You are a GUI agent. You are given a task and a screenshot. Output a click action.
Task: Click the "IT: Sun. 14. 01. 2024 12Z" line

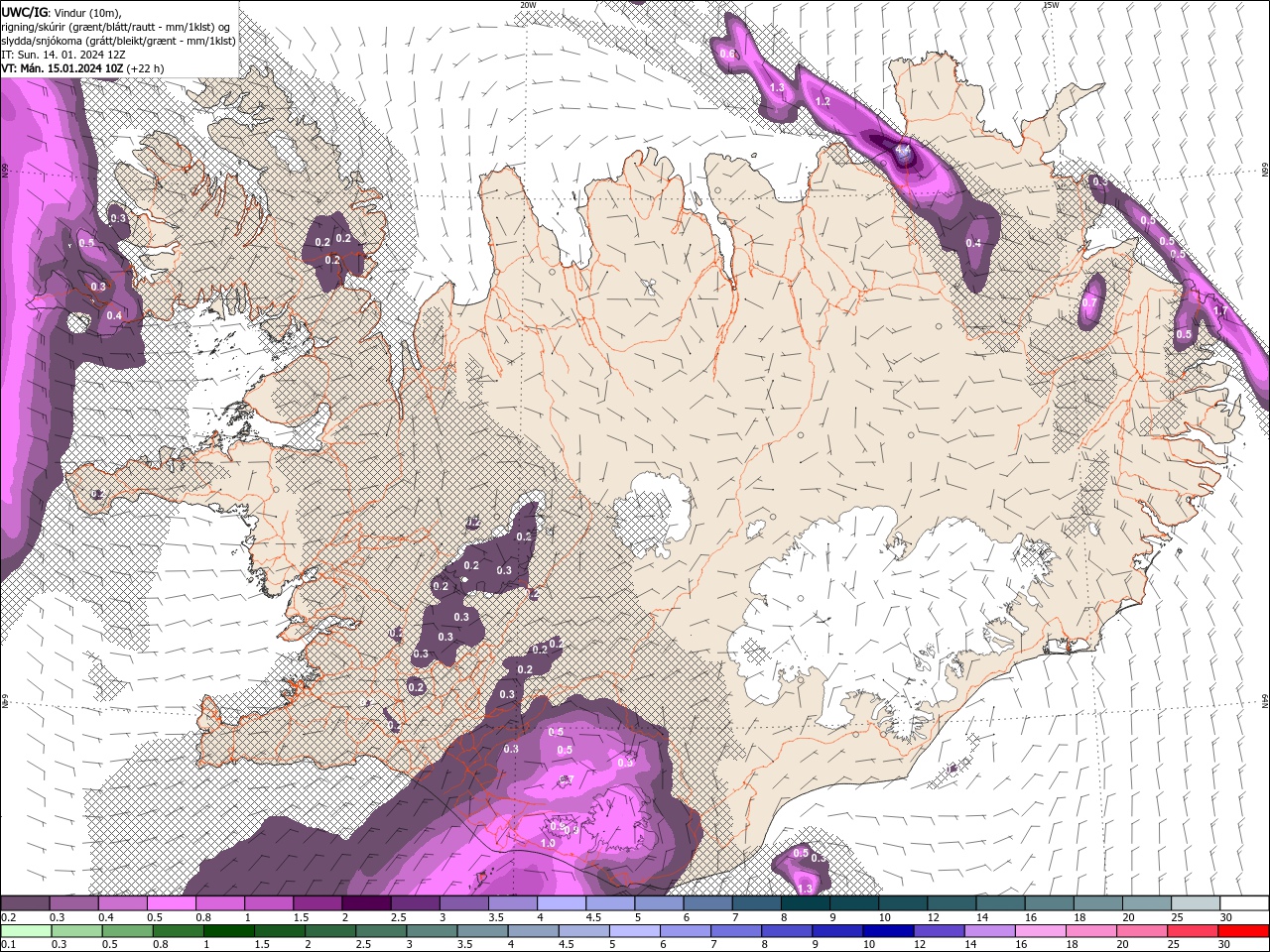(x=63, y=55)
